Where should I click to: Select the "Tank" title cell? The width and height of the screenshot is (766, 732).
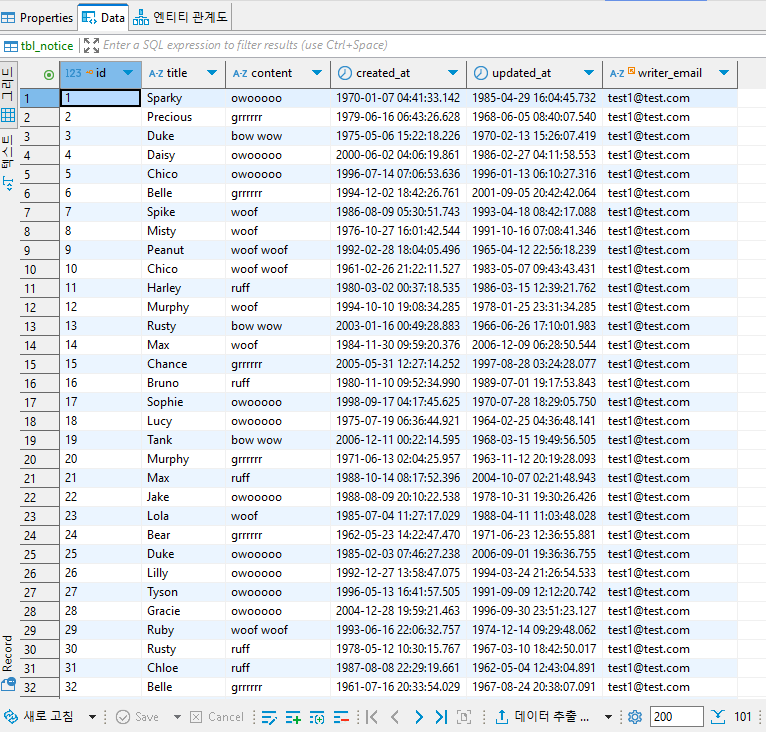point(184,440)
